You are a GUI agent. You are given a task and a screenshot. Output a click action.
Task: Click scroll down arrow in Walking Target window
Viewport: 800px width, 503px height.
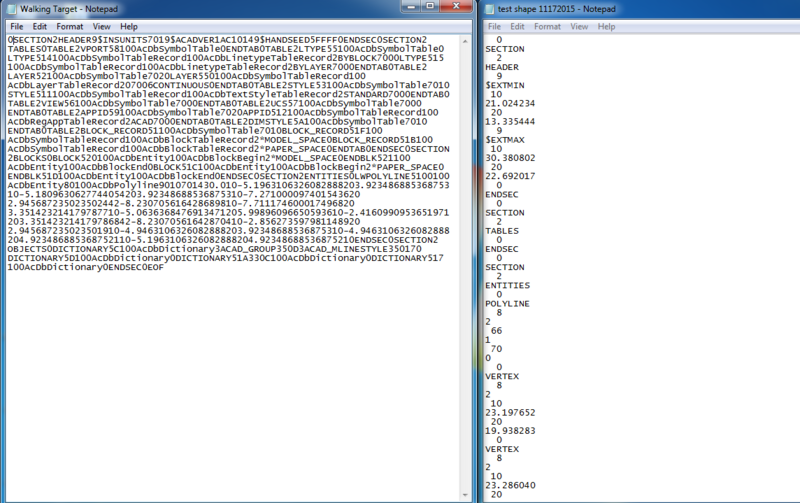465,495
